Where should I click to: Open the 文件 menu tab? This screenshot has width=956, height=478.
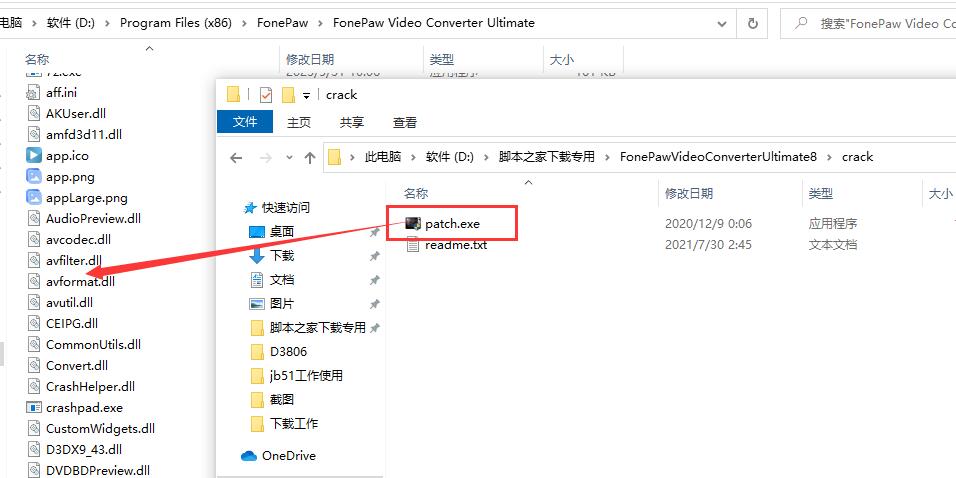(245, 122)
